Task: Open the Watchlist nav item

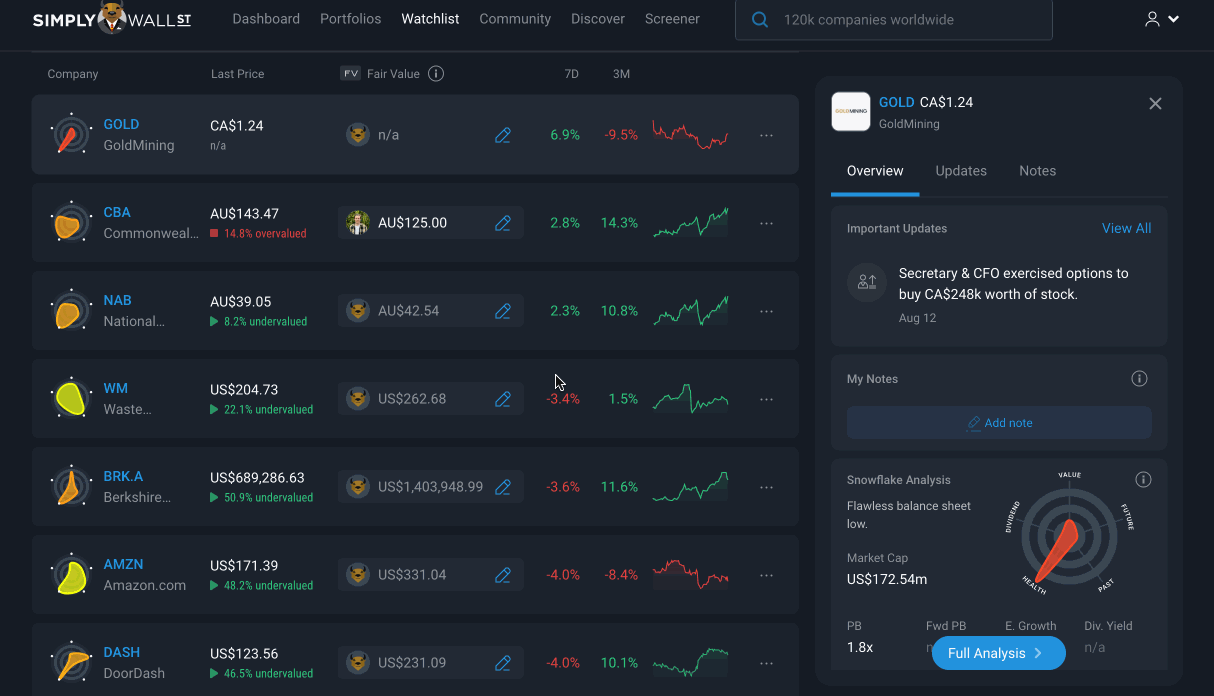Action: click(430, 19)
